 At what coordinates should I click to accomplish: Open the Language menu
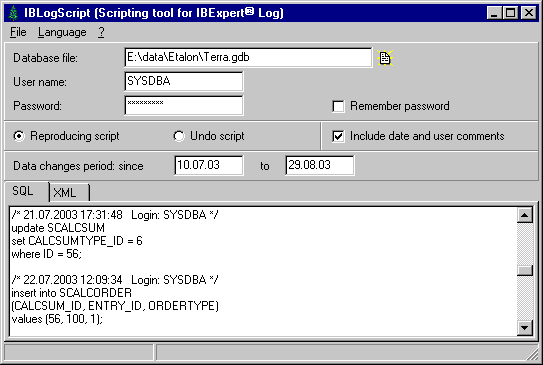point(62,32)
